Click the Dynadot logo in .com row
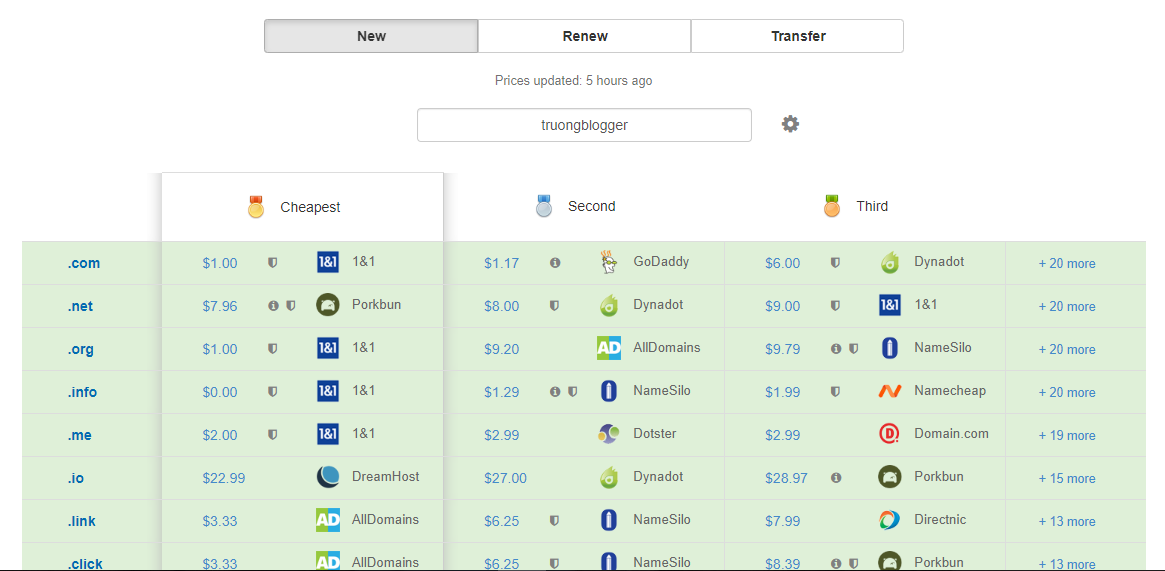1165x571 pixels. coord(889,262)
